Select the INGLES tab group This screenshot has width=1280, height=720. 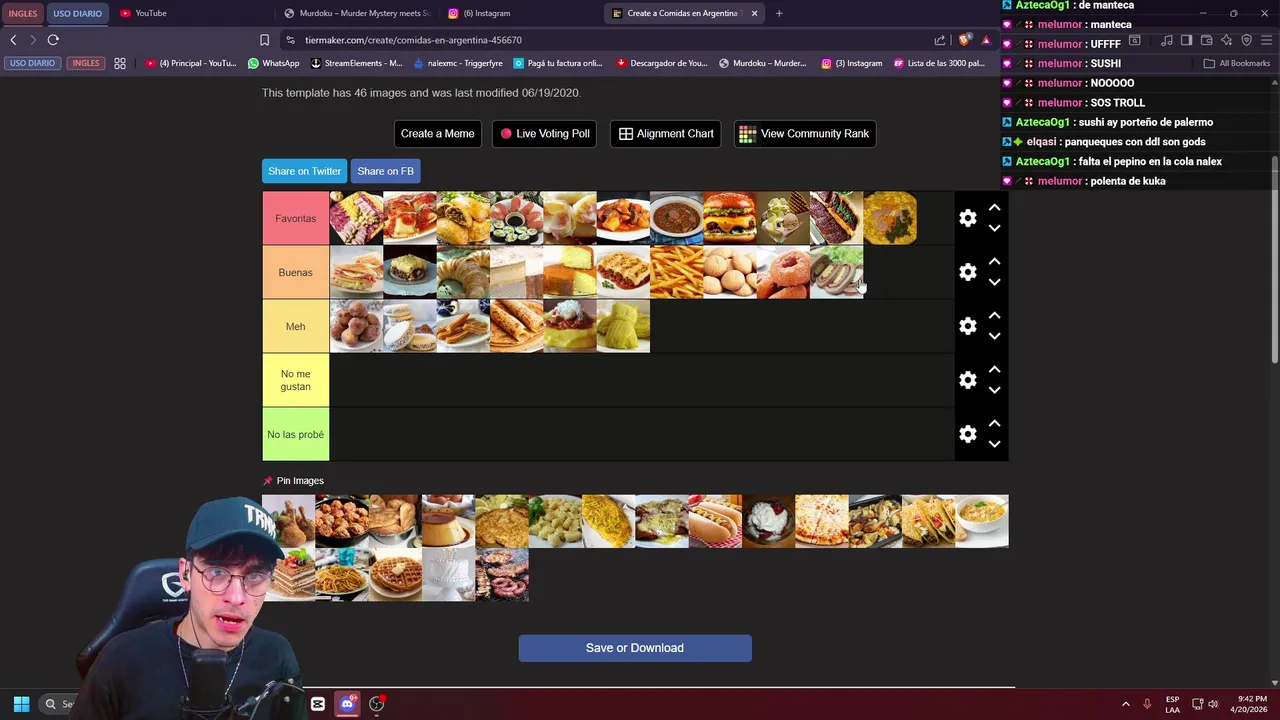click(x=22, y=13)
